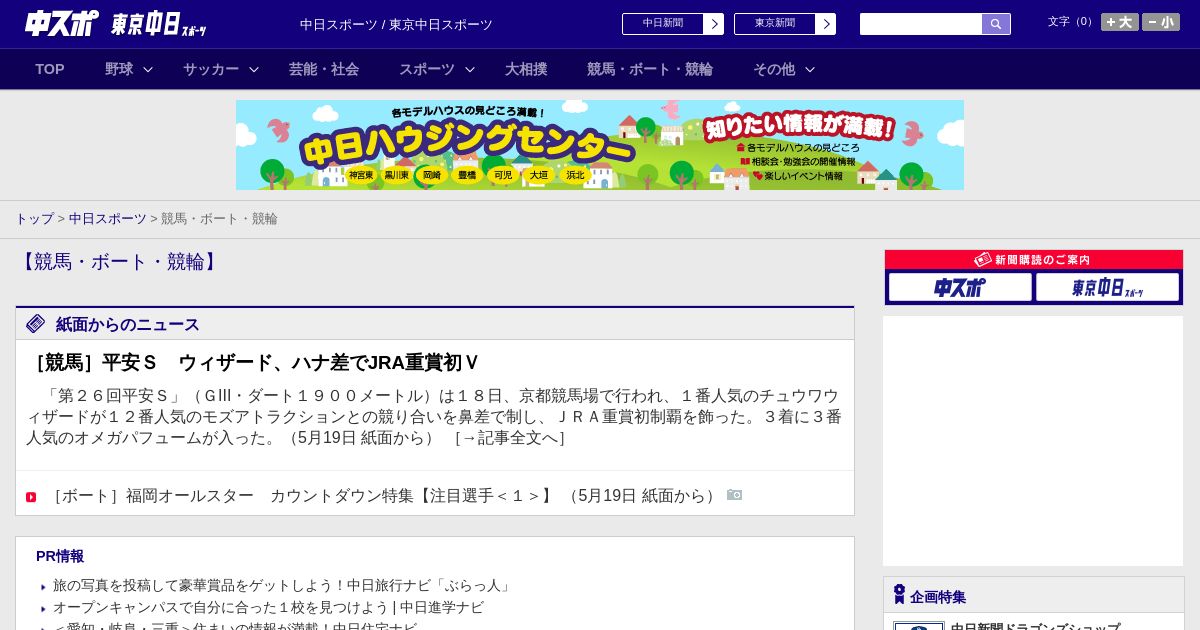This screenshot has width=1200, height=630.
Task: Open 中日新聞 site link button
Action: pos(663,24)
